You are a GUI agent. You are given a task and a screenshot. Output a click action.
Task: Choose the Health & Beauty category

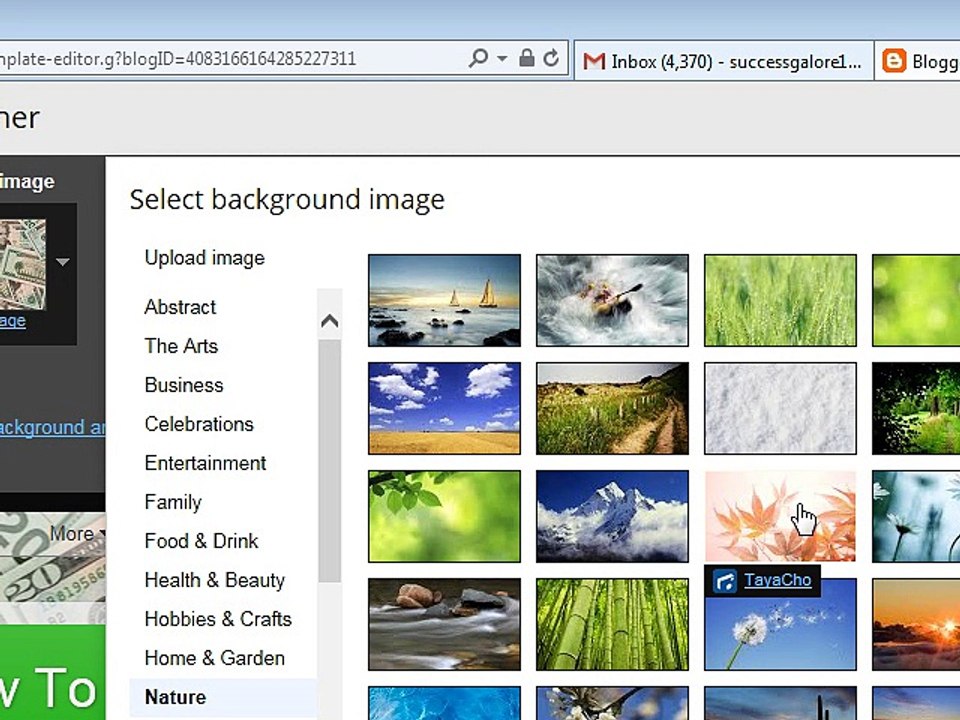215,580
